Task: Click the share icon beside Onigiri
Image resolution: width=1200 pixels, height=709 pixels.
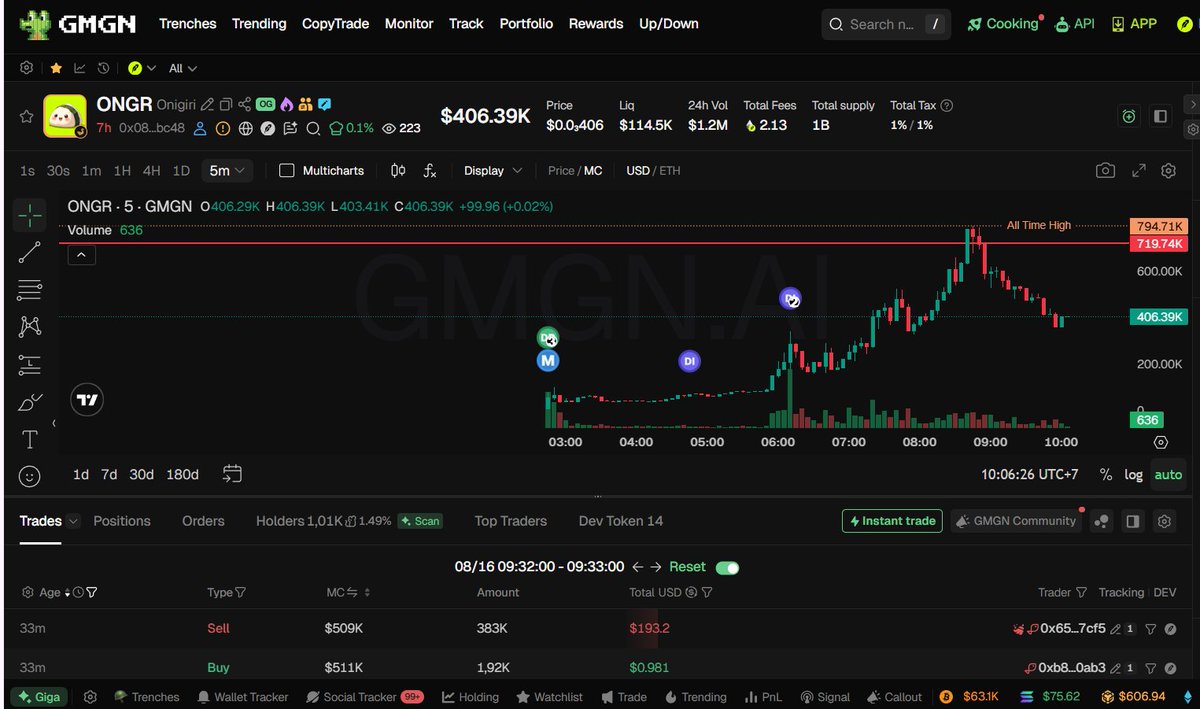Action: click(x=245, y=104)
